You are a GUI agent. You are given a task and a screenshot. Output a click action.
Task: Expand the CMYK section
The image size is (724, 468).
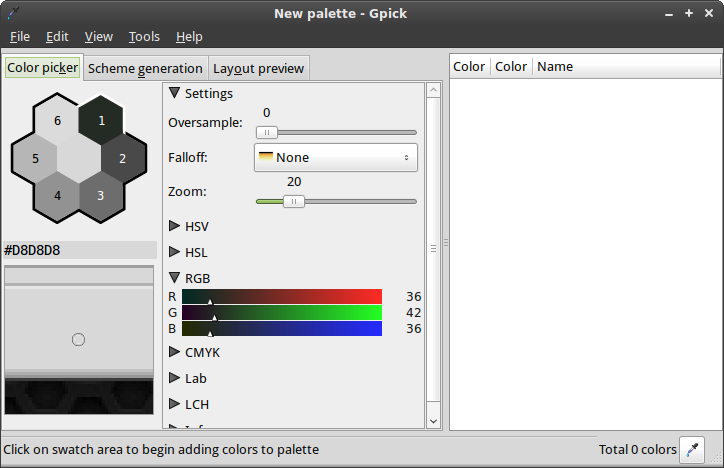(175, 352)
